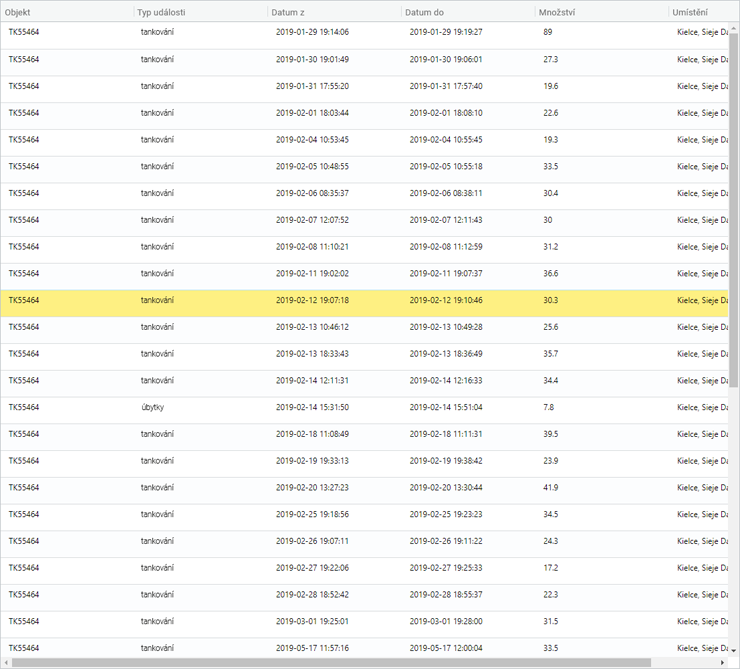The width and height of the screenshot is (740, 669).
Task: Click quantity value 39.5
Action: pyautogui.click(x=550, y=434)
